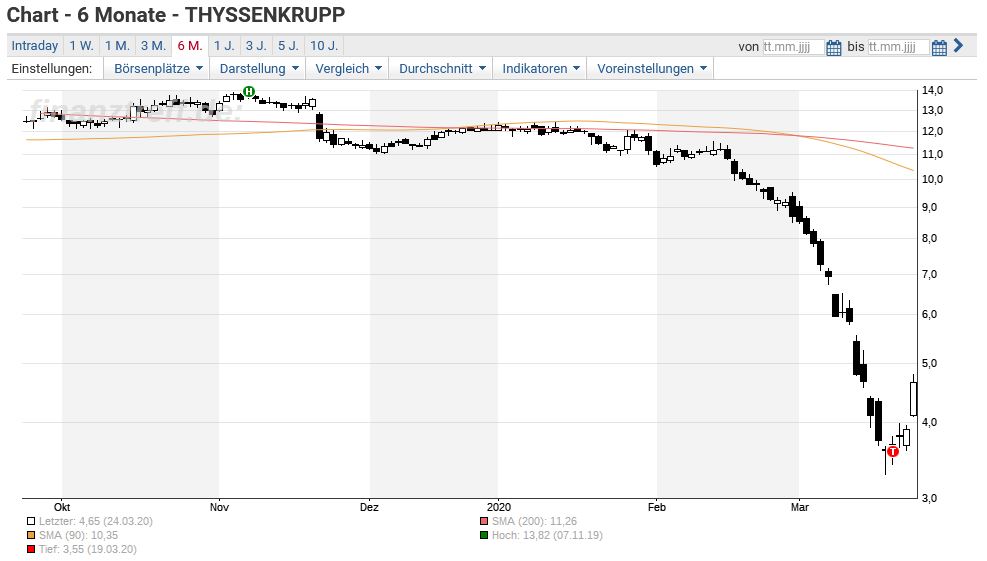Screen dimensions: 987x561
Task: Apply date range with the arrow button
Action: (x=959, y=45)
